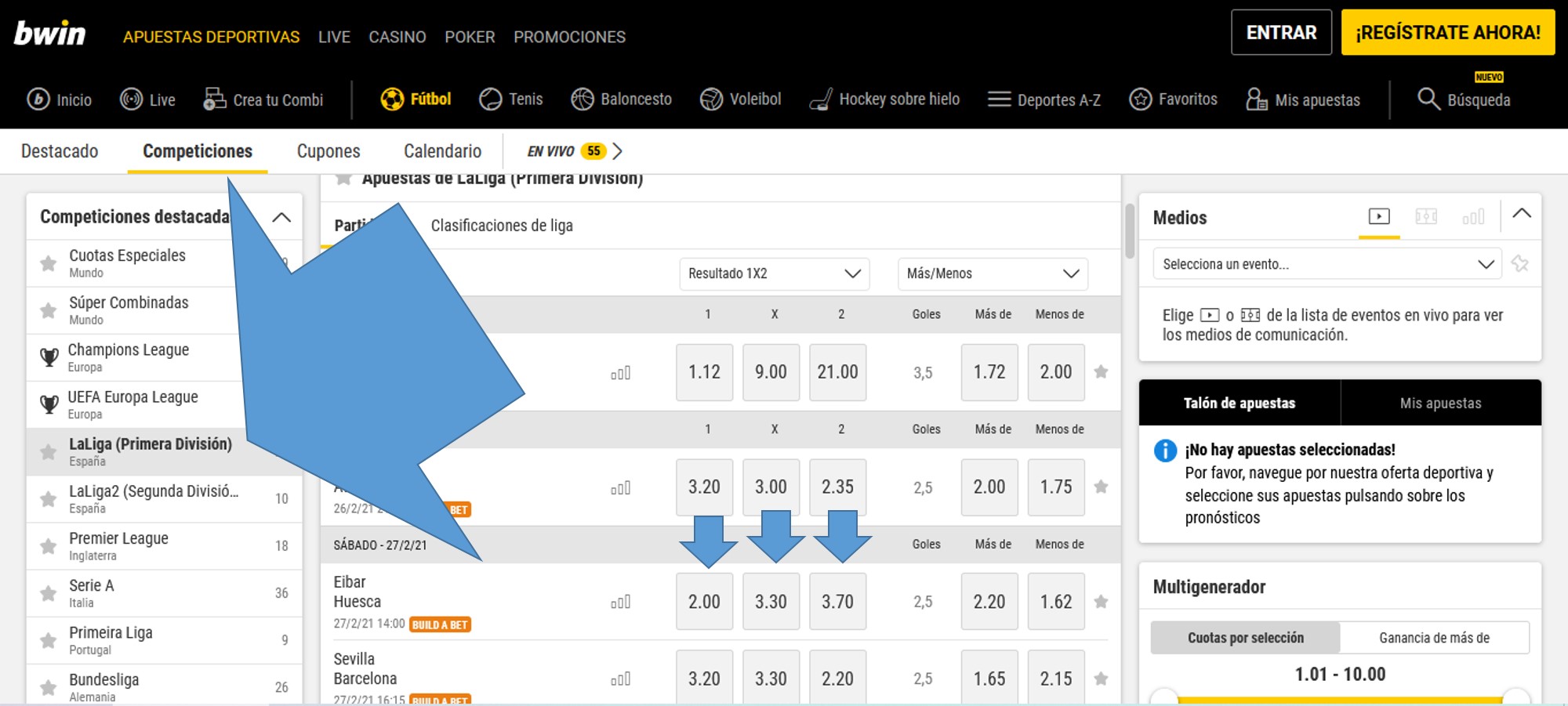Select the Hockey sobre hielo icon
The height and width of the screenshot is (706, 1568).
click(x=821, y=100)
